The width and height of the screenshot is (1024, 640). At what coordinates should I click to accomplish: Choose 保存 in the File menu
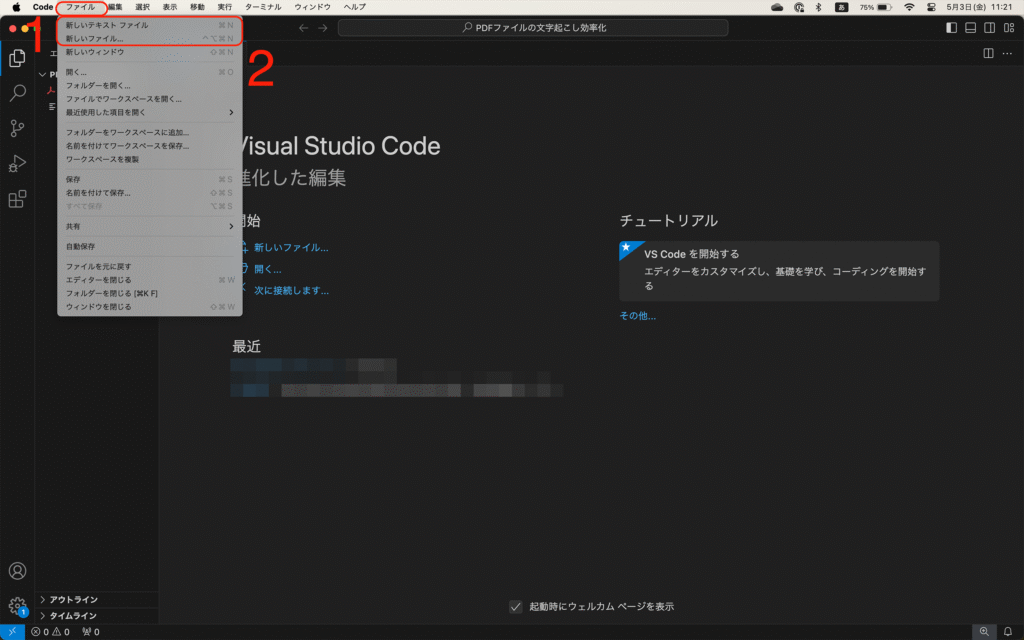[x=150, y=180]
